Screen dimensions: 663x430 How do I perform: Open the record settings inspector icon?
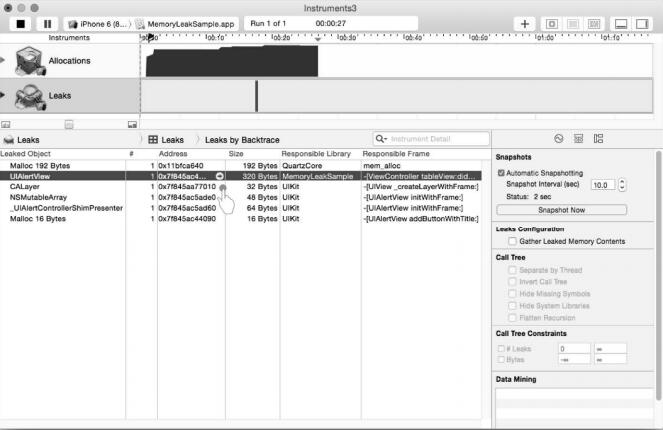[x=559, y=139]
